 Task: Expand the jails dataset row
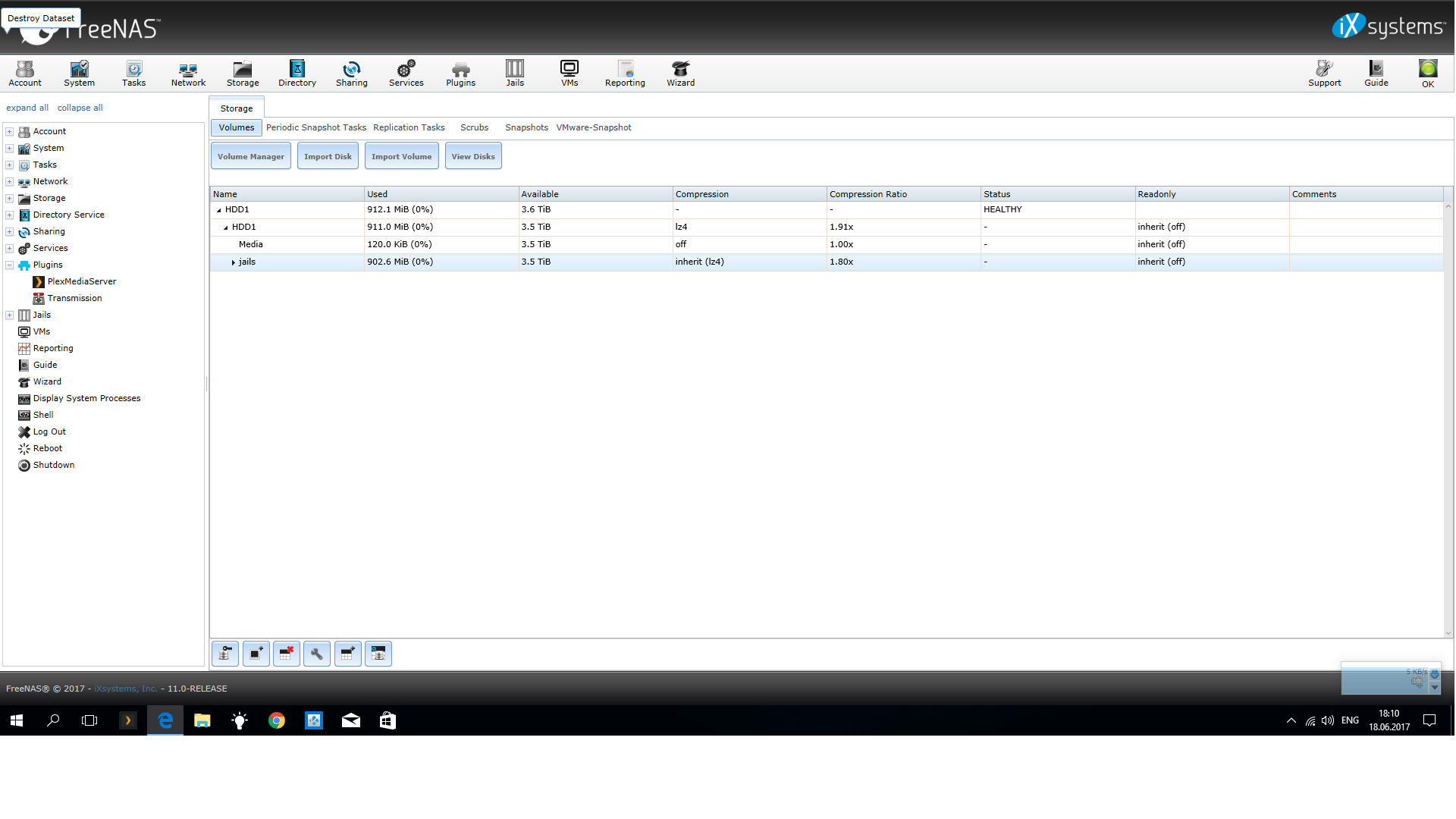233,262
